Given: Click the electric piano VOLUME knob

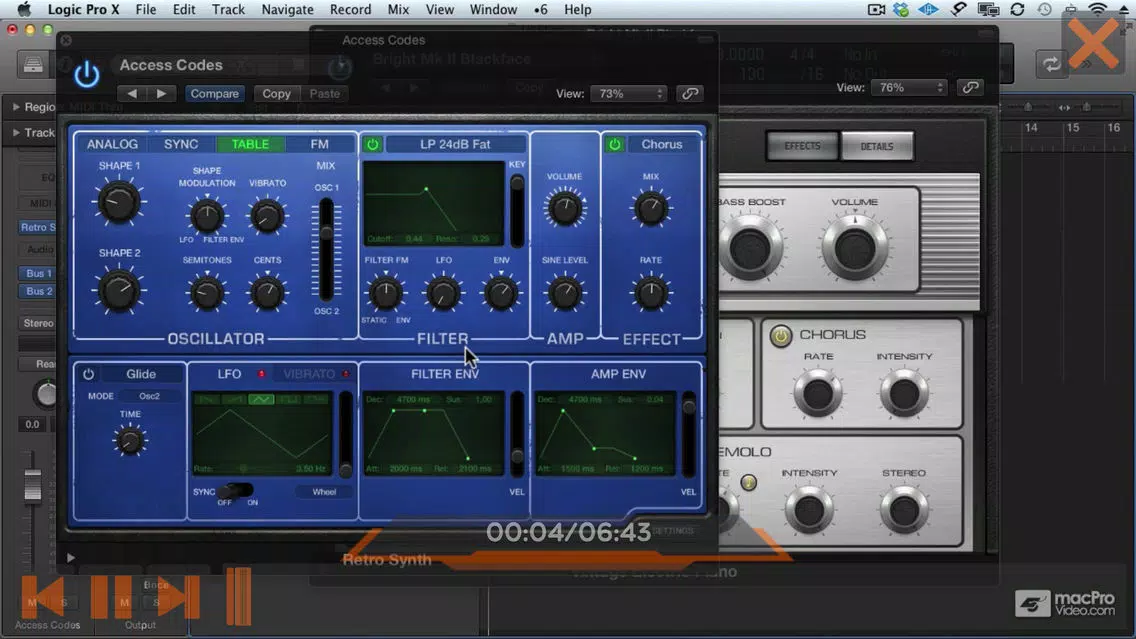Looking at the screenshot, I should 855,248.
